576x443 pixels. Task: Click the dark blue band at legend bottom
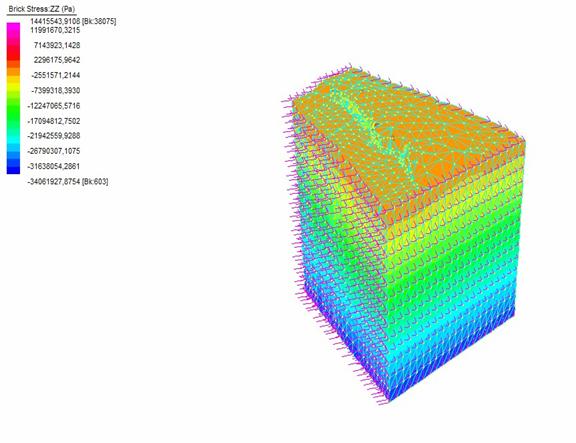[x=13, y=170]
